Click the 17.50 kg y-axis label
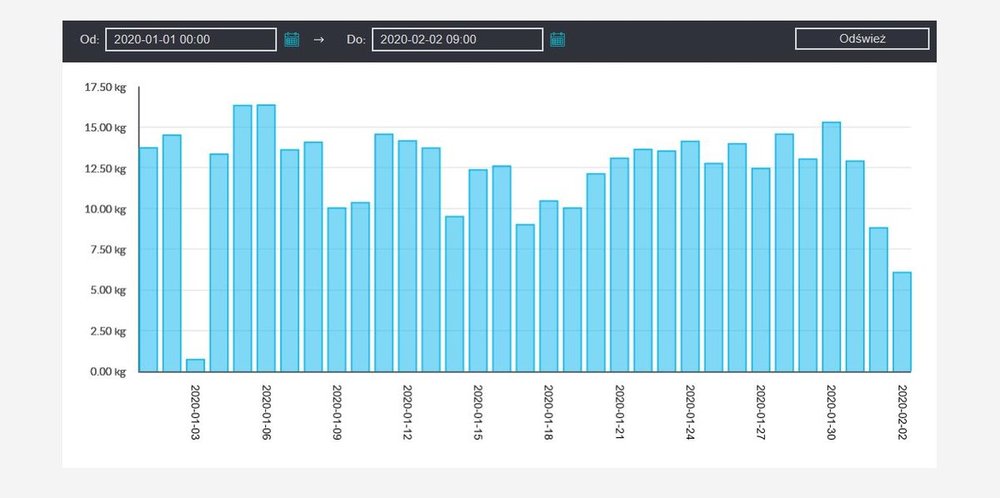 coord(105,87)
